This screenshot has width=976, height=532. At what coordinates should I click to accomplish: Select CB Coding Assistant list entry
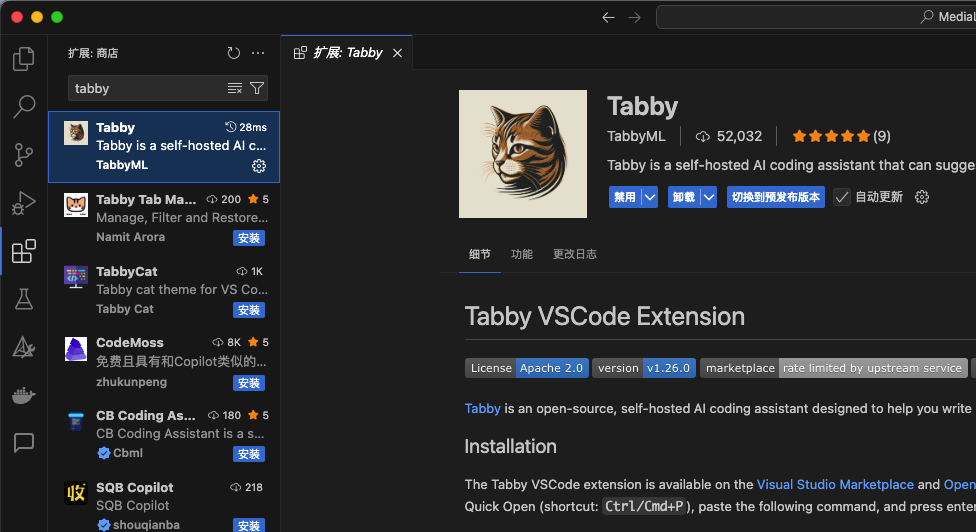click(x=164, y=434)
